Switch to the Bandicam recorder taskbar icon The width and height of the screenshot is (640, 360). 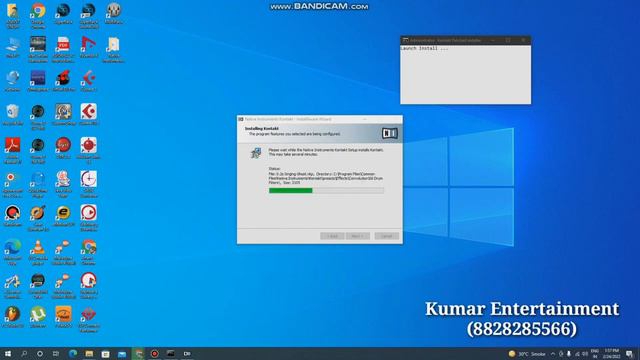coord(155,353)
